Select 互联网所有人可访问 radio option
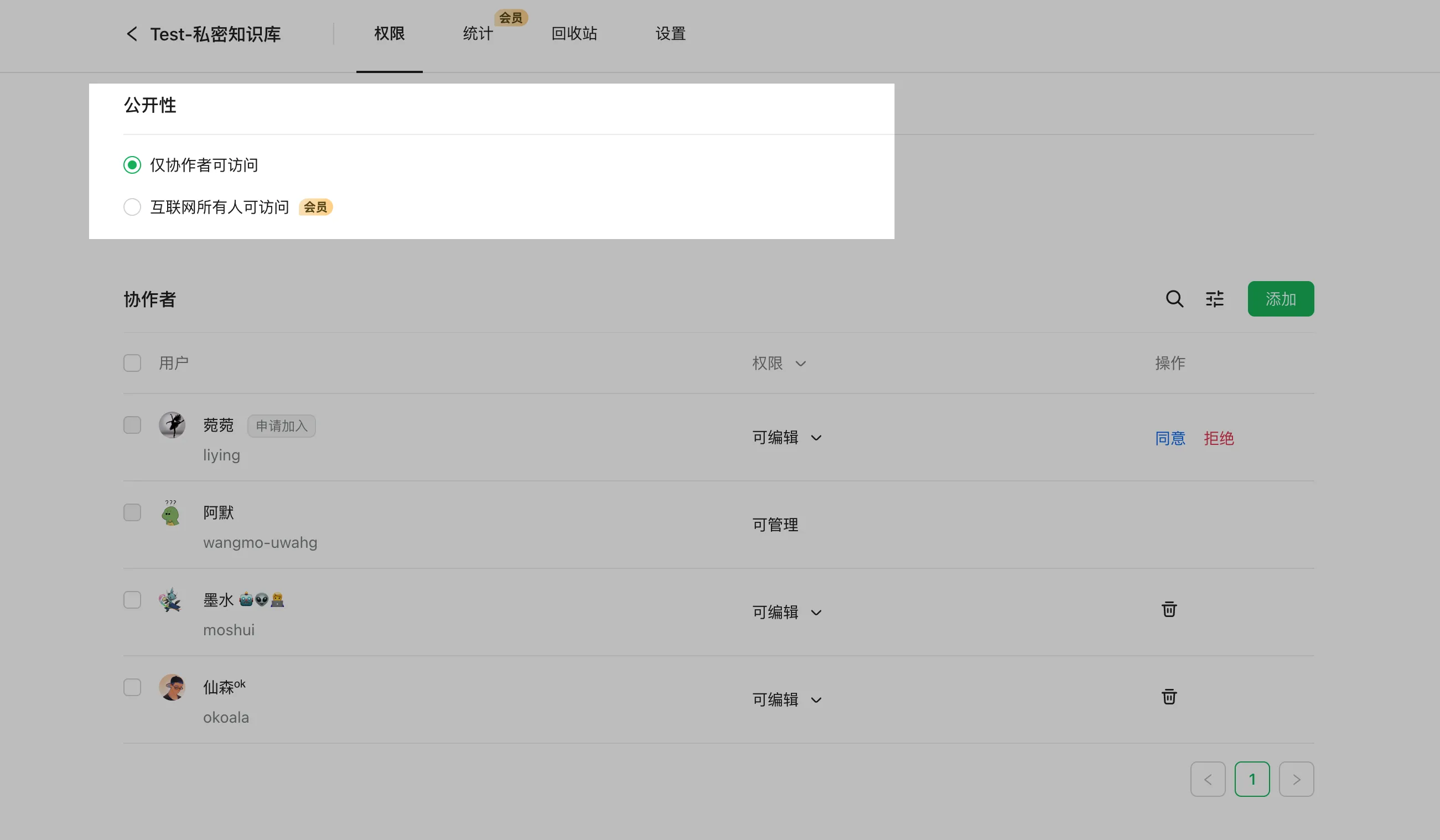 (132, 207)
